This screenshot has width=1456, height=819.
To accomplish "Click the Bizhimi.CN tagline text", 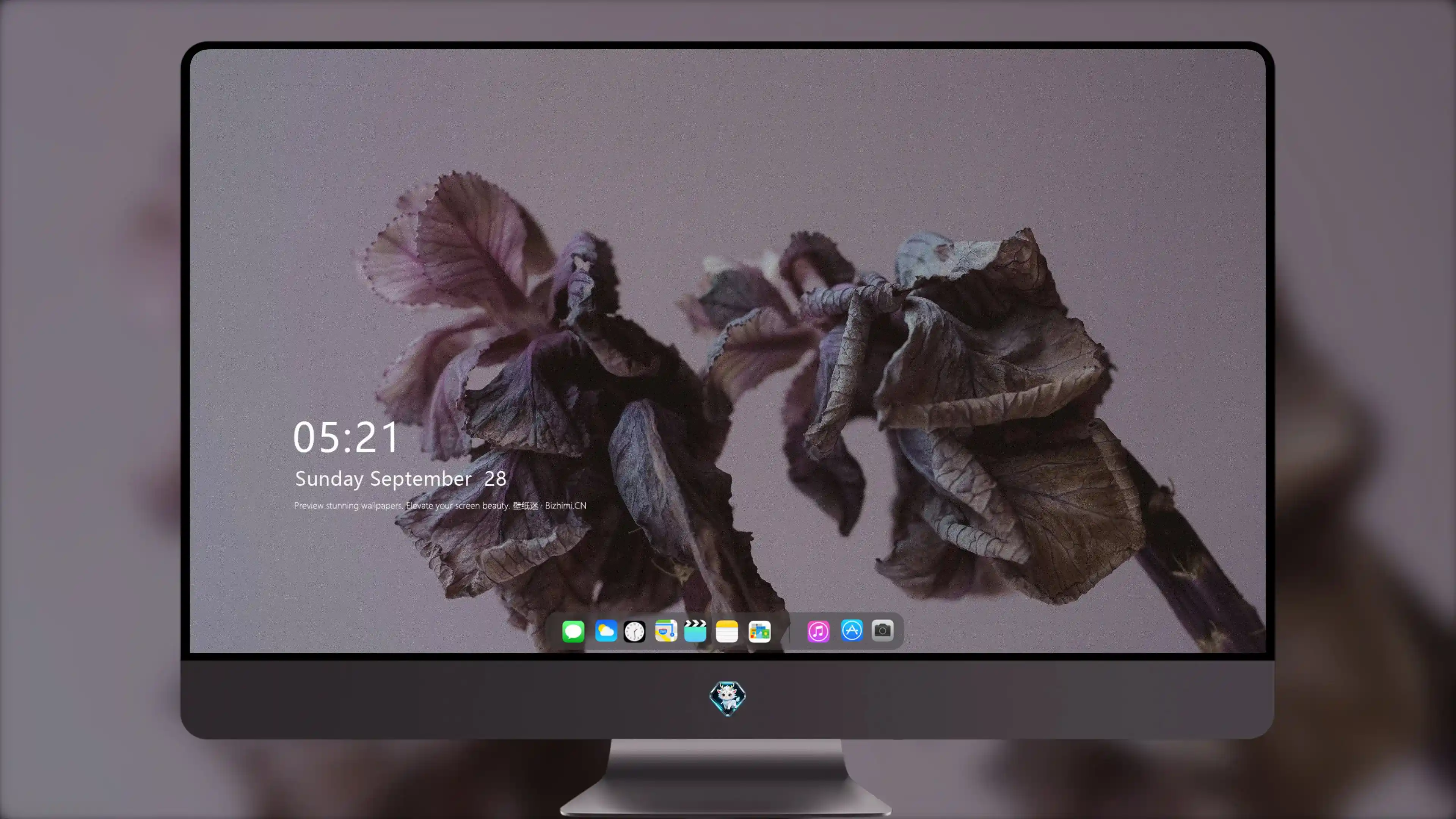I will point(440,505).
